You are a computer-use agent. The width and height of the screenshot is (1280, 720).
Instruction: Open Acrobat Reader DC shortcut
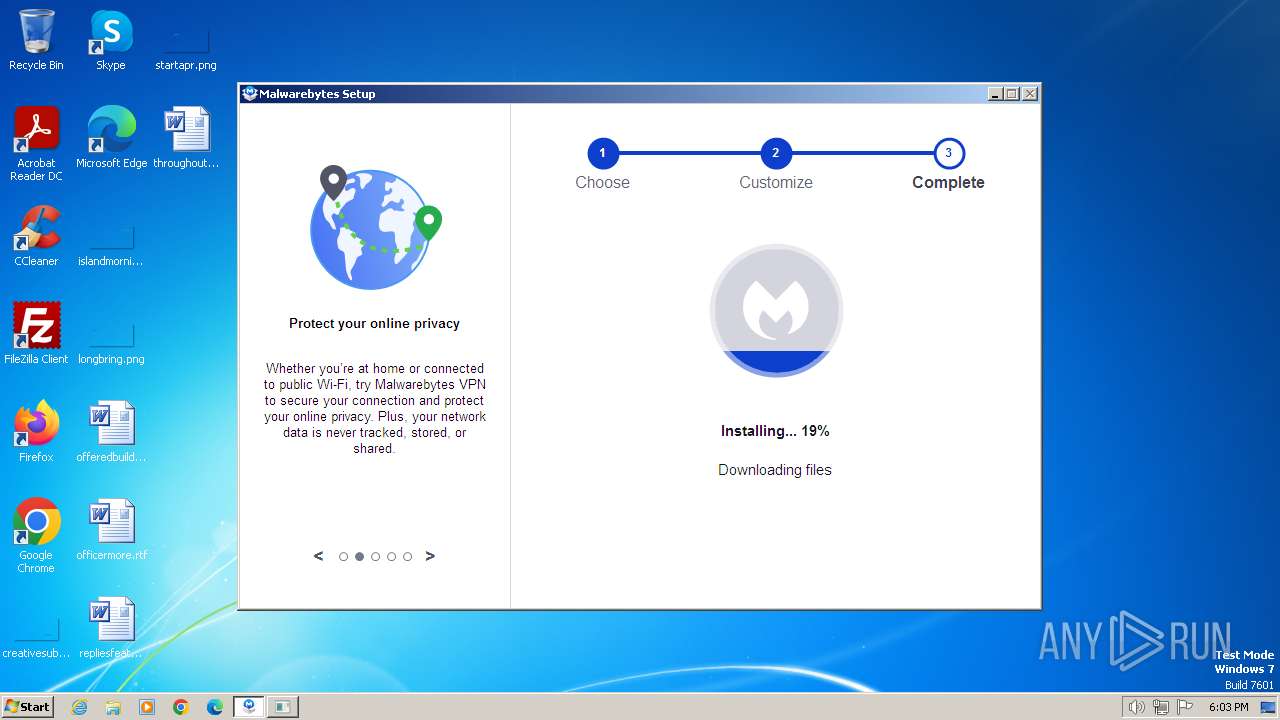coord(36,144)
